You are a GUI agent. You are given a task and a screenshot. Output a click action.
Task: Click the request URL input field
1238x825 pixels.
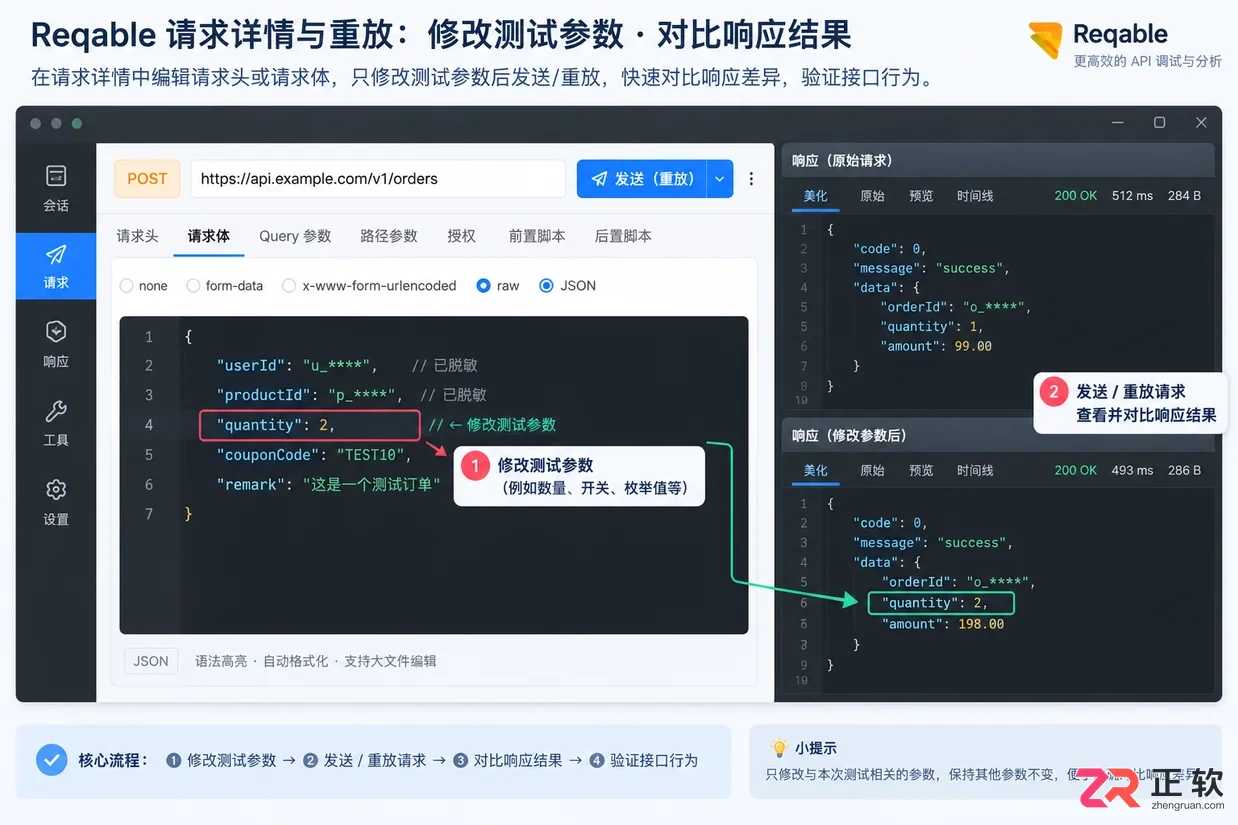pos(378,179)
